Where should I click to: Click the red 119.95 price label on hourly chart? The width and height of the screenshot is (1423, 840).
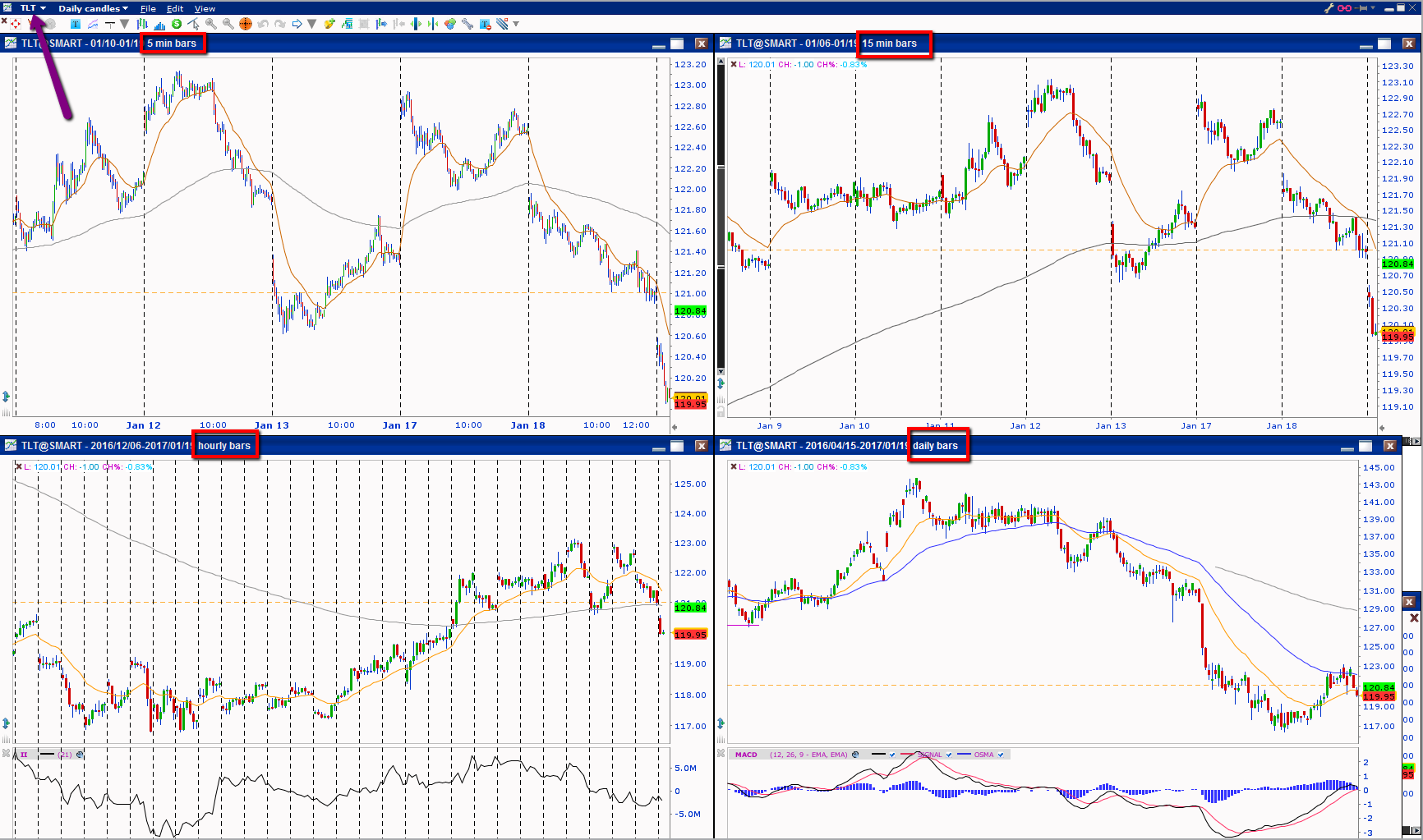point(690,635)
